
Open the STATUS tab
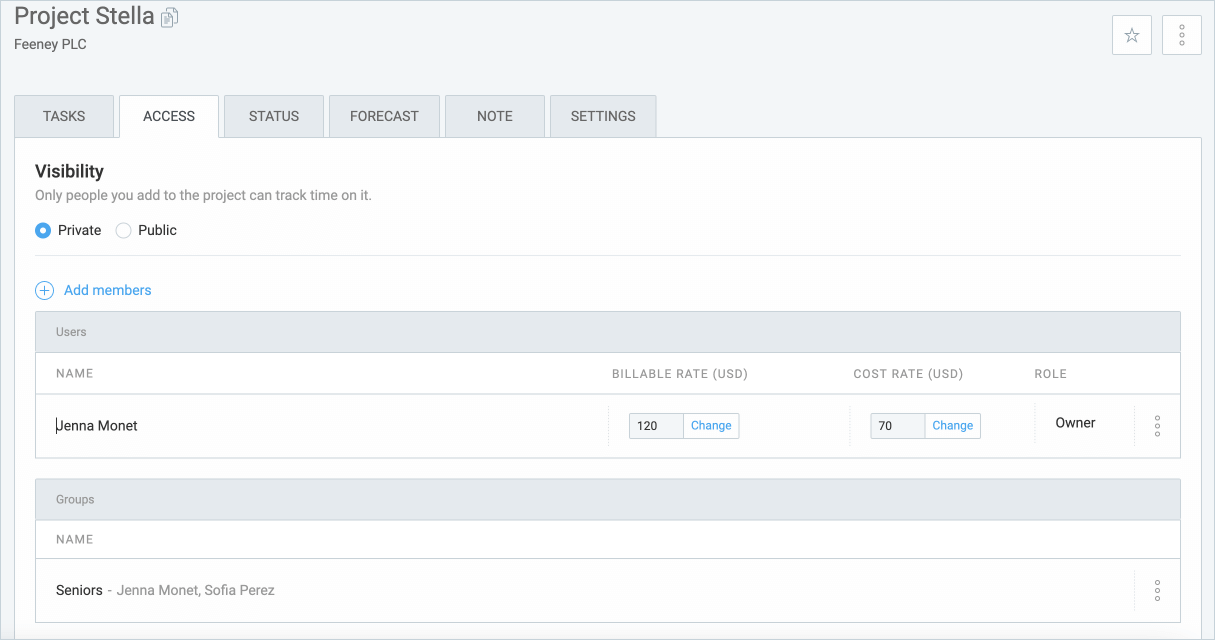[273, 116]
